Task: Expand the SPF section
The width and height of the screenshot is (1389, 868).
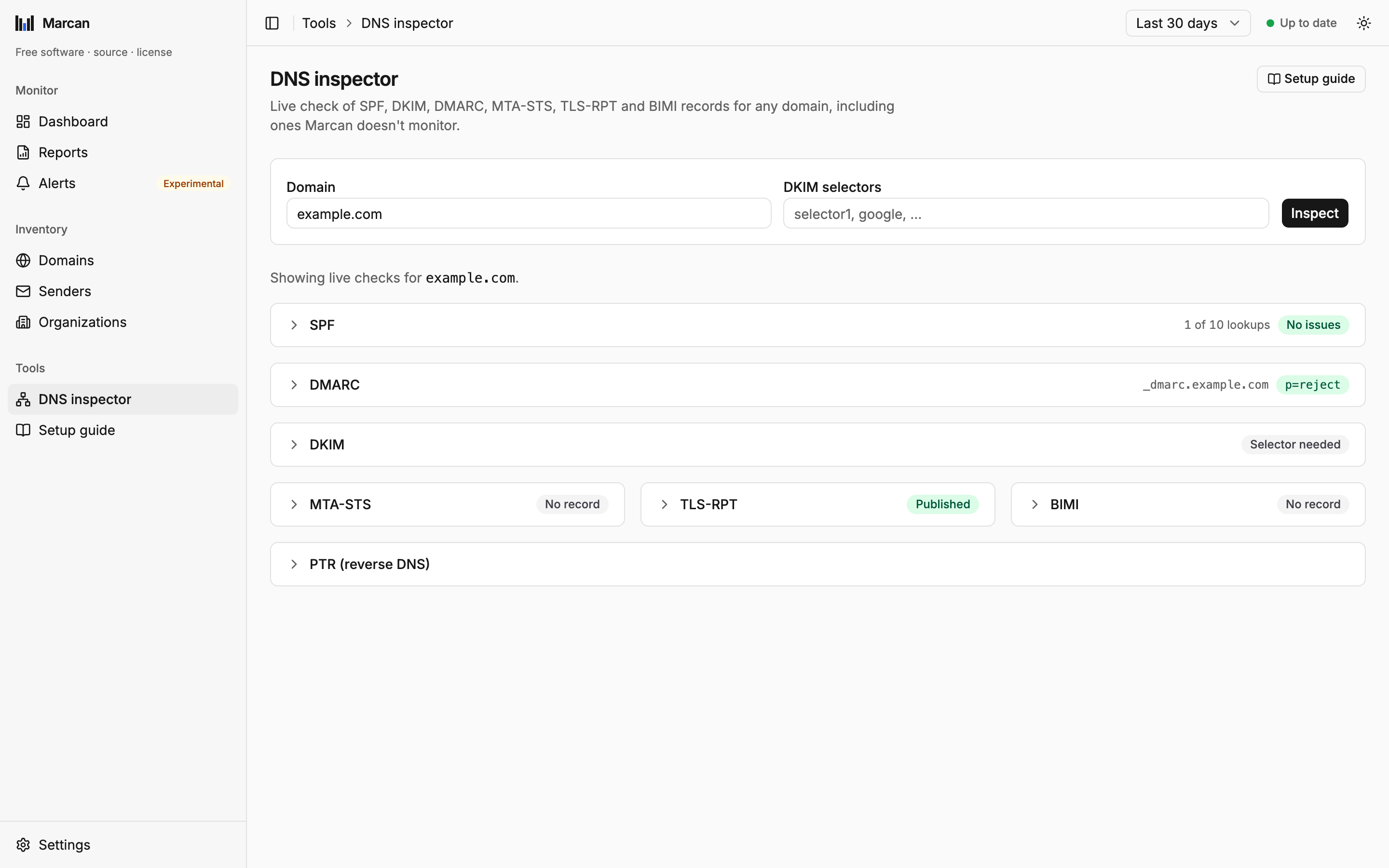Action: click(x=817, y=325)
